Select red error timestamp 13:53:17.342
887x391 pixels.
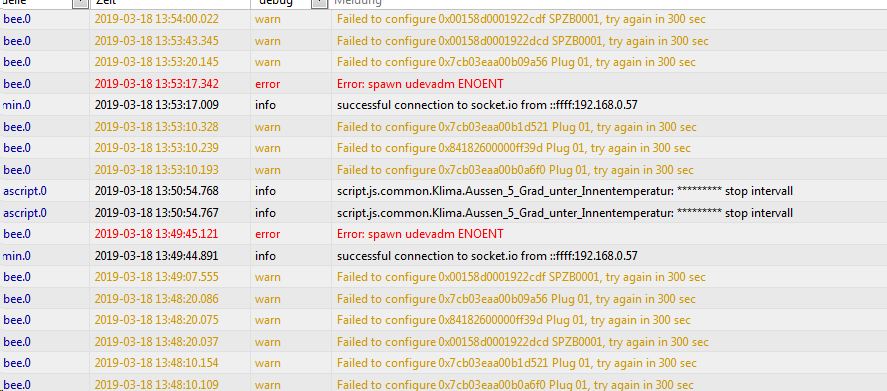point(156,84)
